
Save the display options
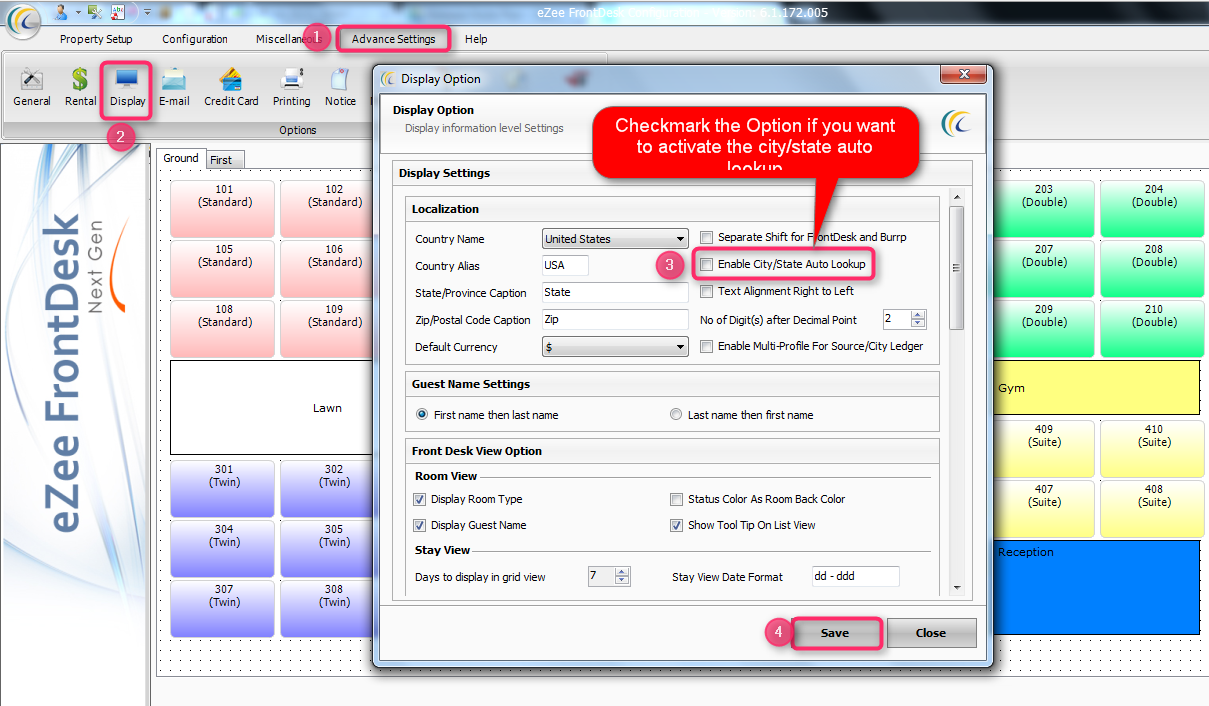pos(835,633)
